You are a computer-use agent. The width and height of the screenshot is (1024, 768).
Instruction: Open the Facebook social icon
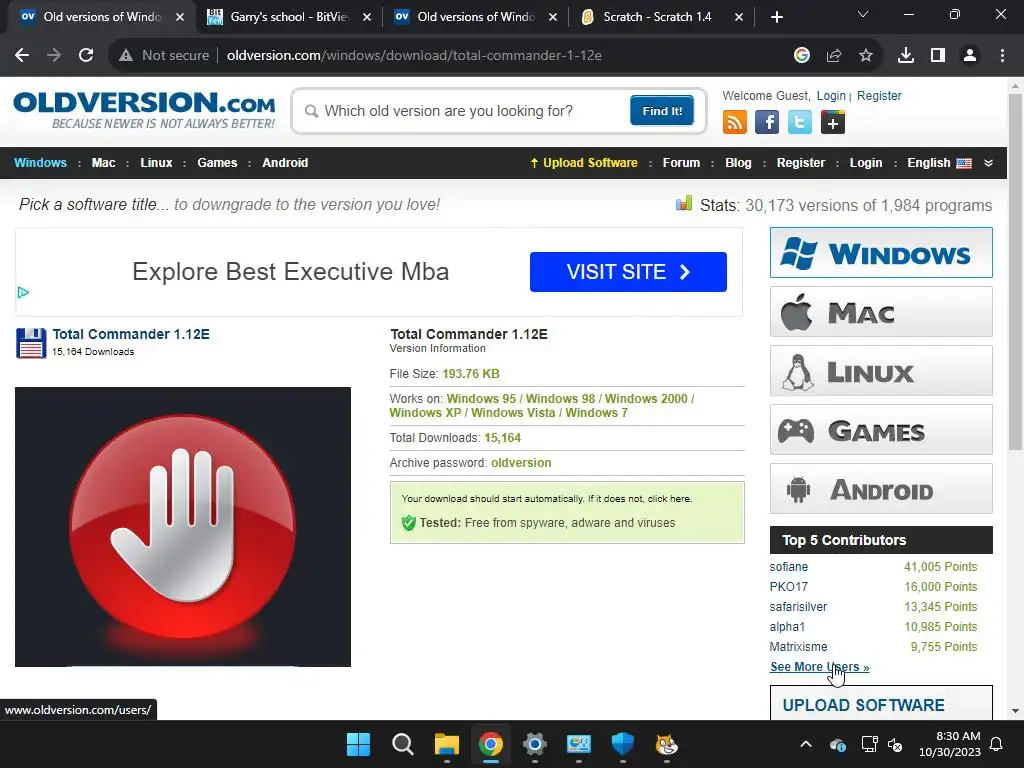[767, 122]
